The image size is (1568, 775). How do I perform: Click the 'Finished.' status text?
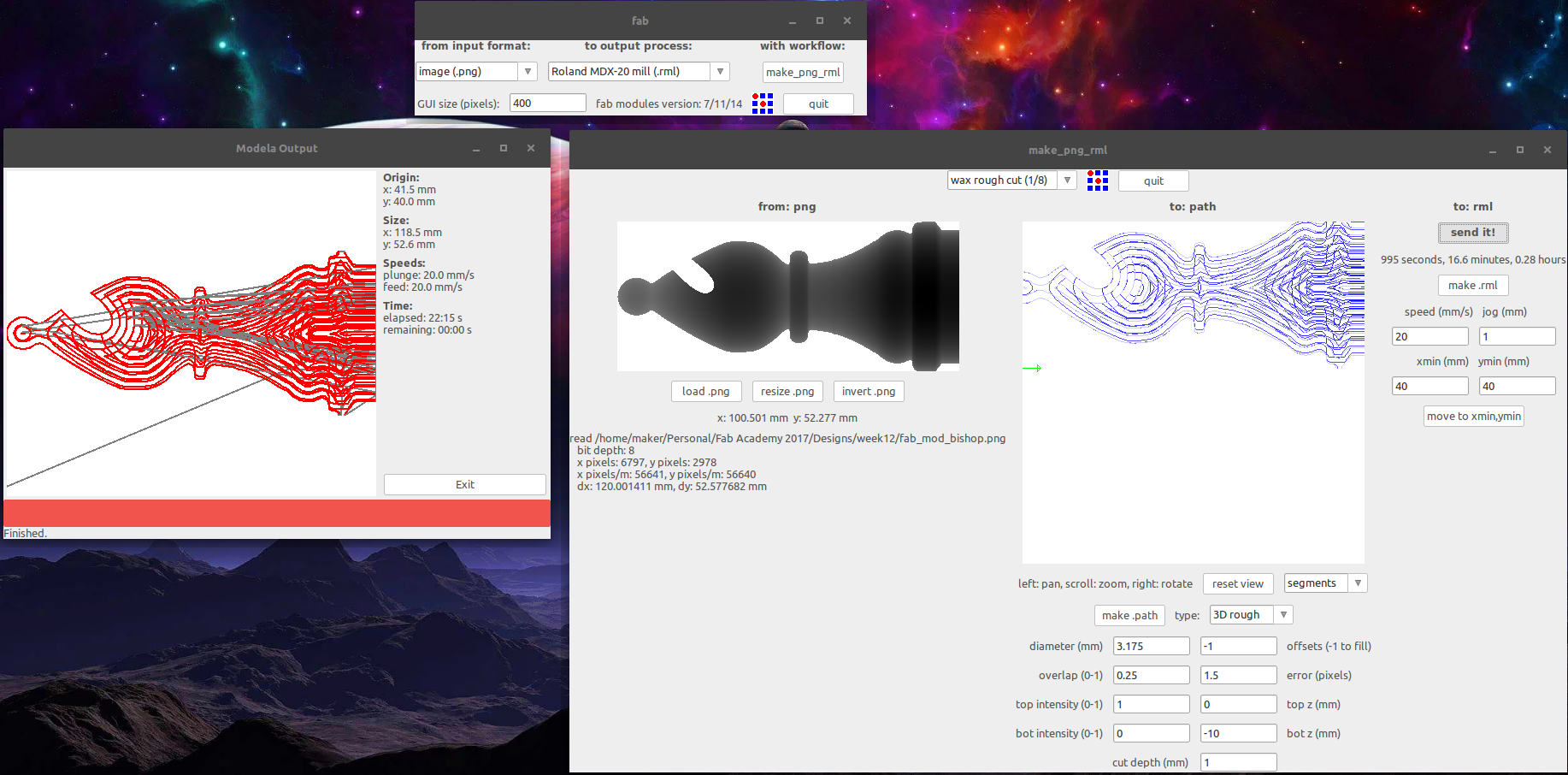[x=26, y=534]
